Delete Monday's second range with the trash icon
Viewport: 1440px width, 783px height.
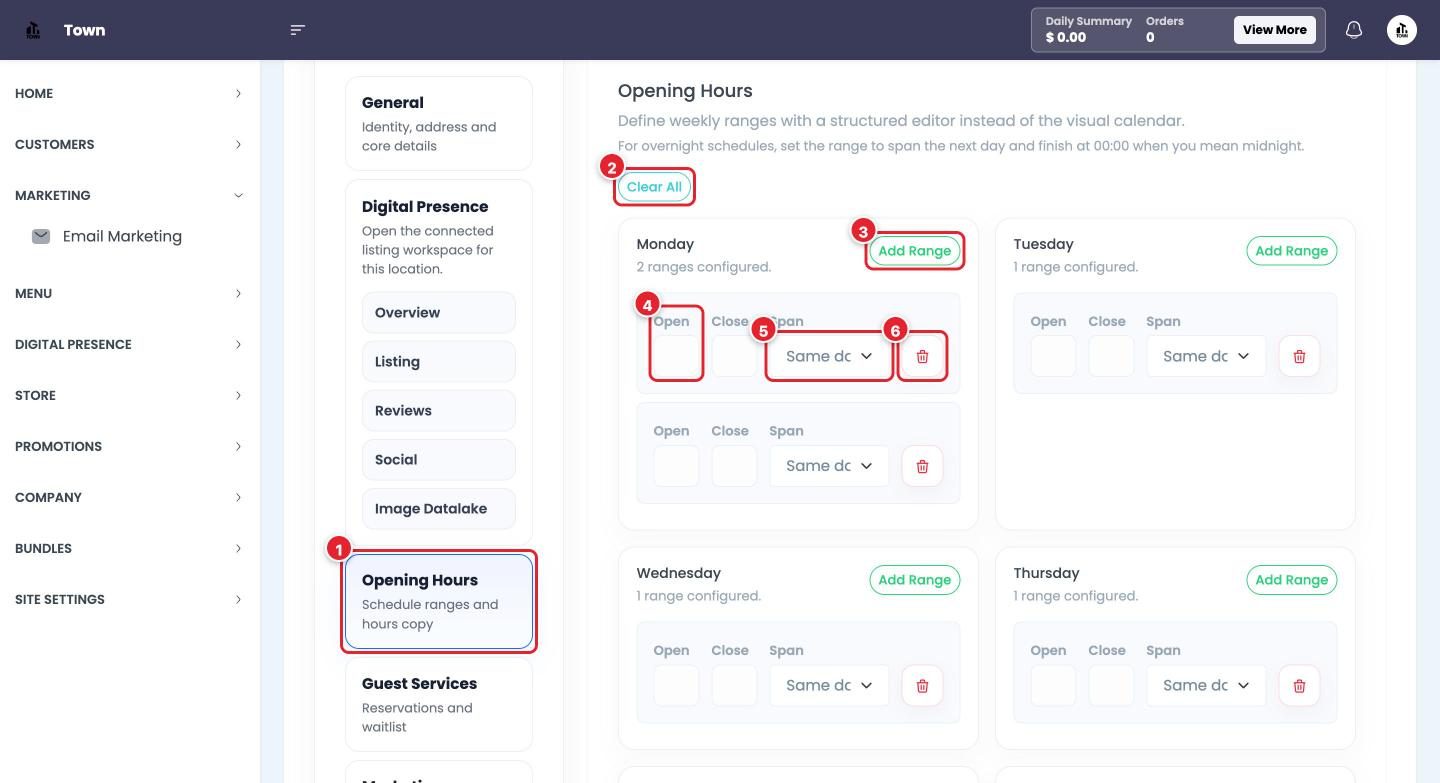pos(922,466)
